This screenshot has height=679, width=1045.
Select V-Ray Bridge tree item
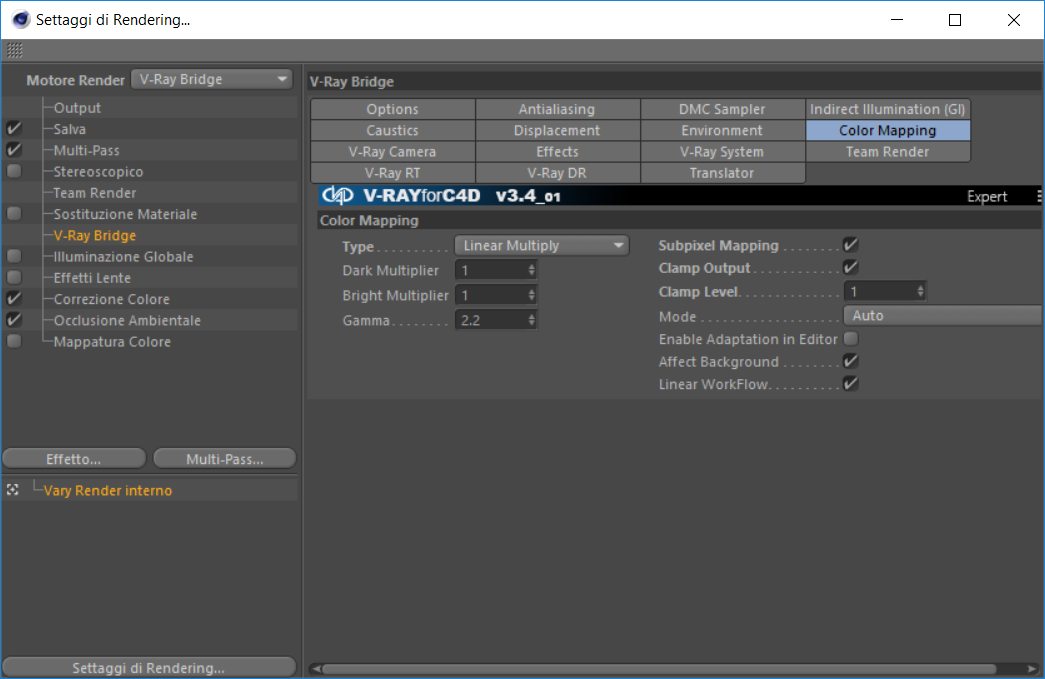pos(95,235)
